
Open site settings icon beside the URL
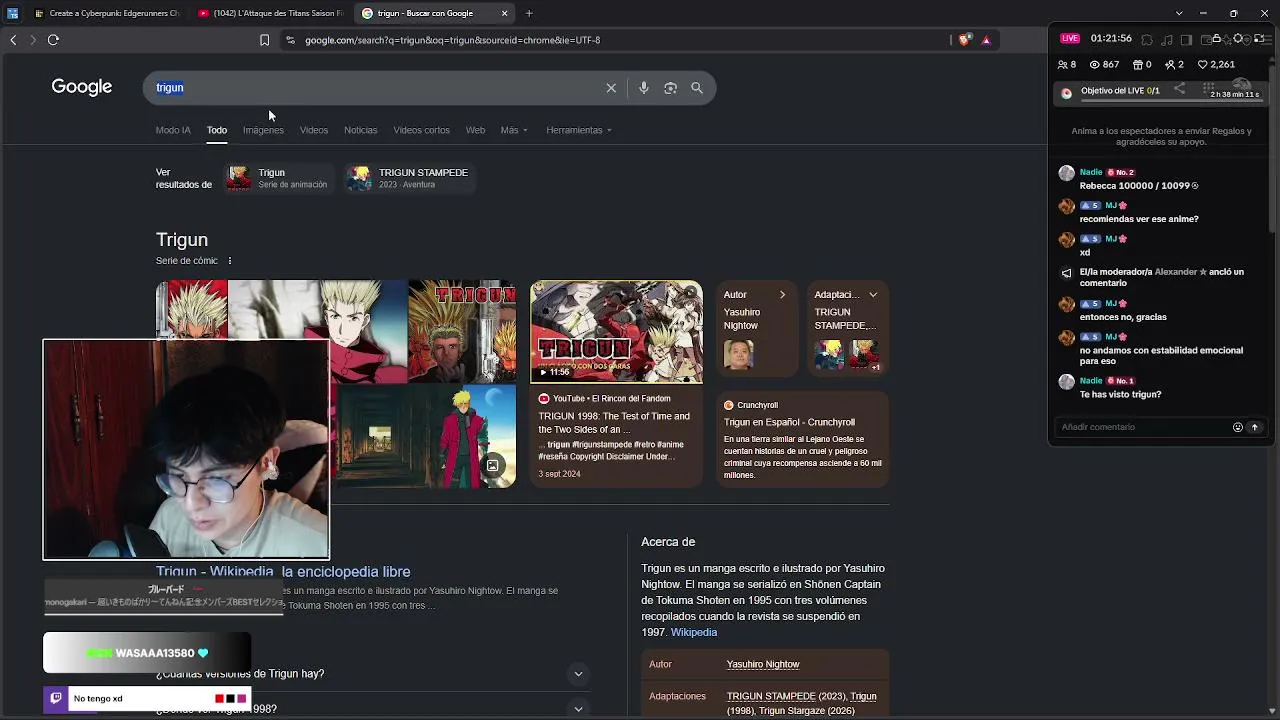pyautogui.click(x=290, y=40)
